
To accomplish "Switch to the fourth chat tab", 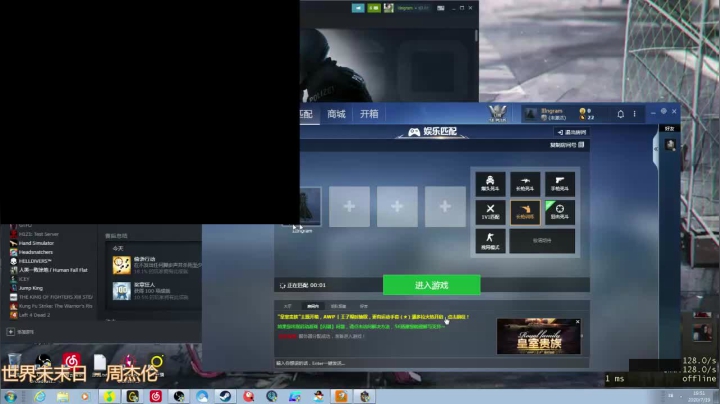I will [364, 306].
